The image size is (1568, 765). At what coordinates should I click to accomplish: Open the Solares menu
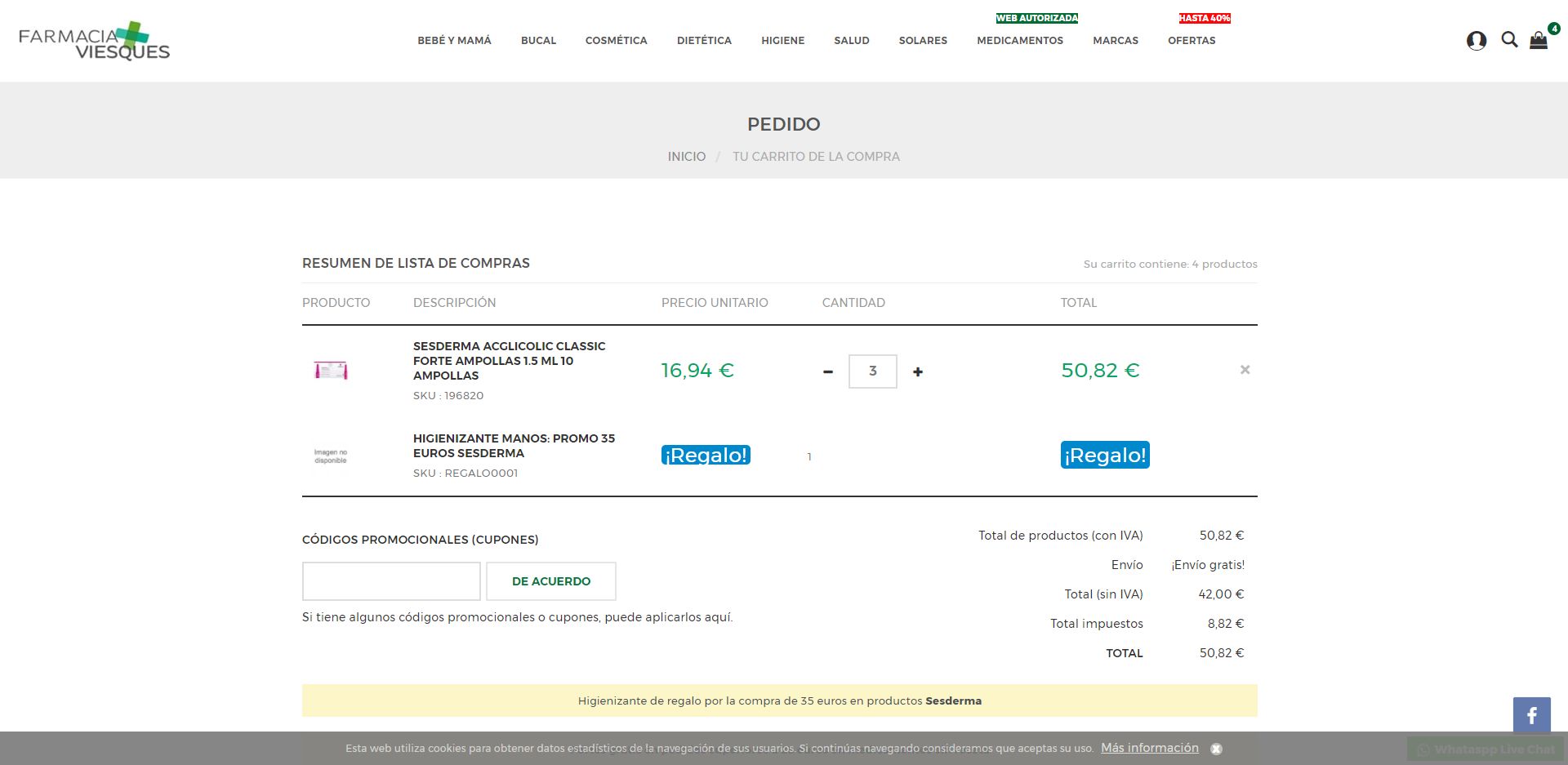pyautogui.click(x=923, y=41)
